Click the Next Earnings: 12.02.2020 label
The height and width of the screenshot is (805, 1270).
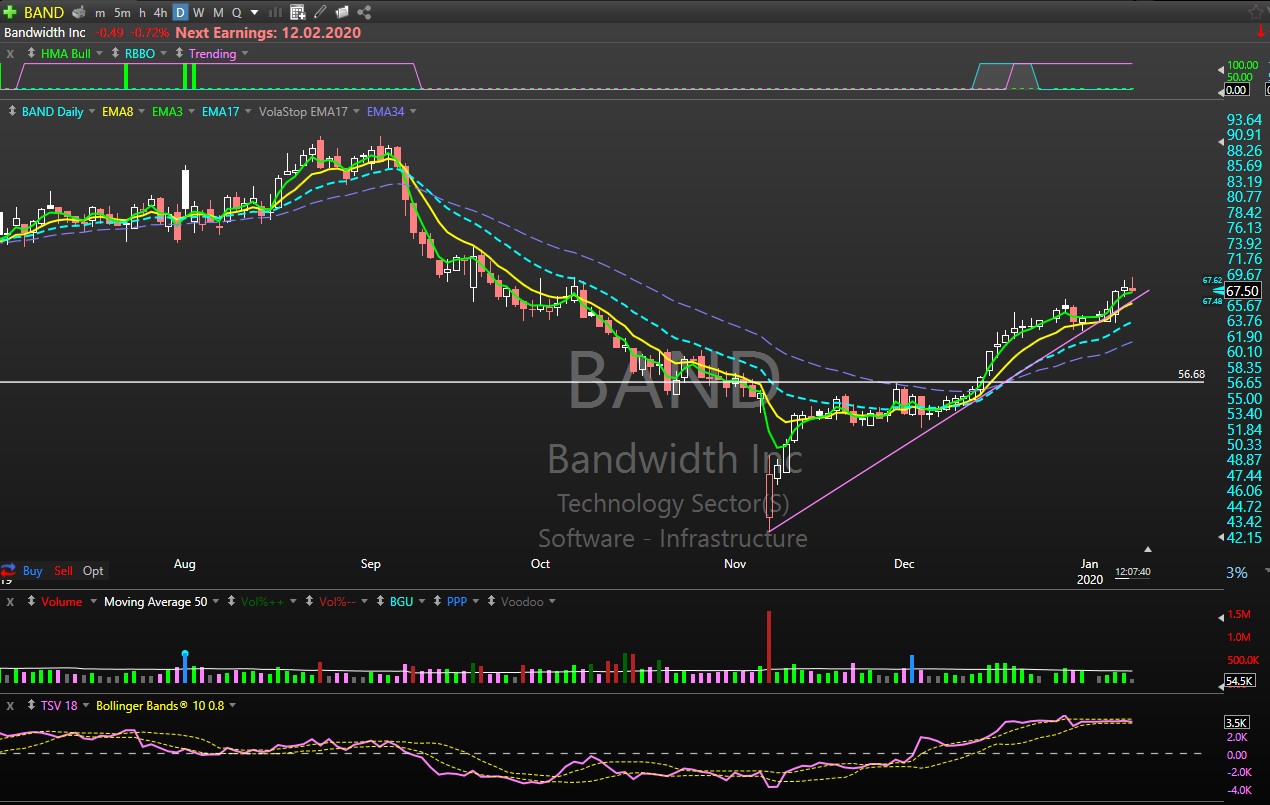coord(268,33)
